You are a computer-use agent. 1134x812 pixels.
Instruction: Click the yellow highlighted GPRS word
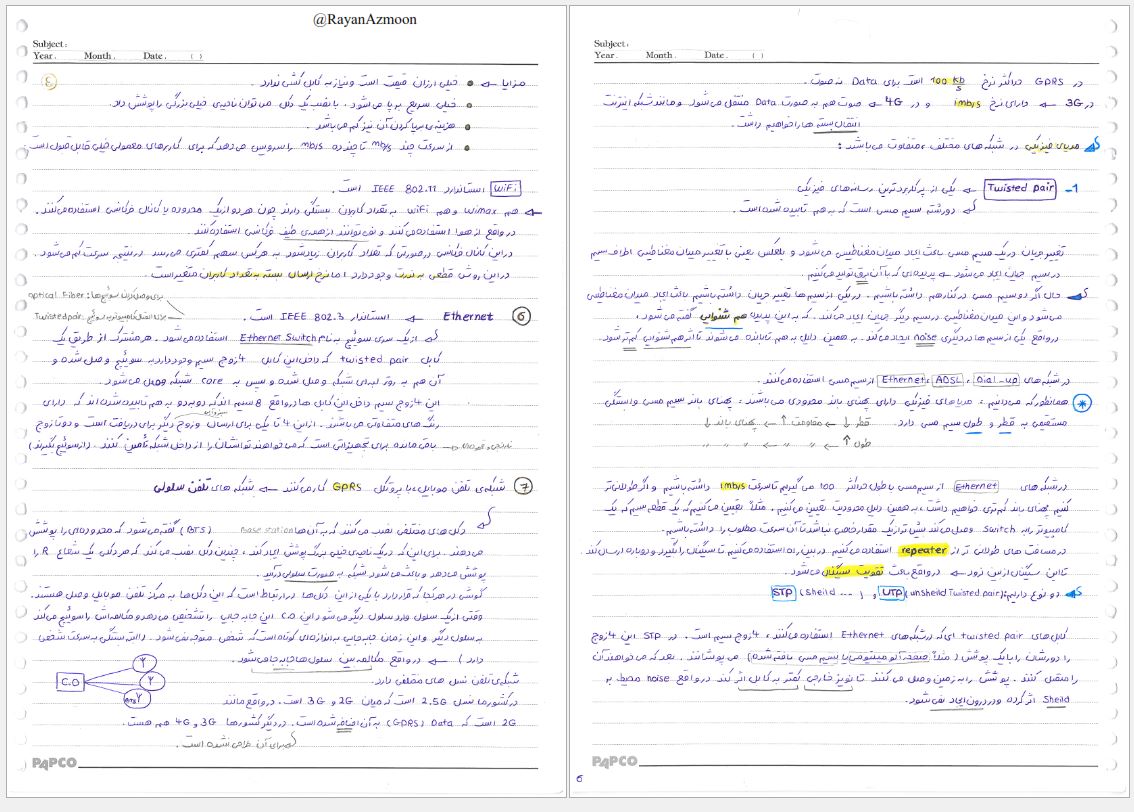pyautogui.click(x=346, y=487)
